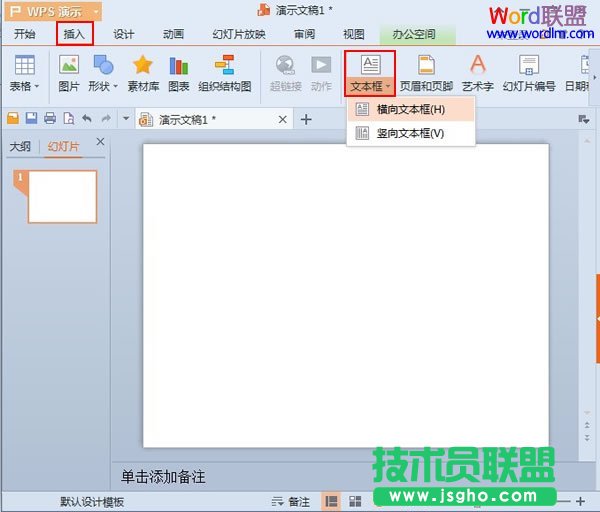
Task: Click the open folder icon in quick toolbar
Action: (13, 118)
